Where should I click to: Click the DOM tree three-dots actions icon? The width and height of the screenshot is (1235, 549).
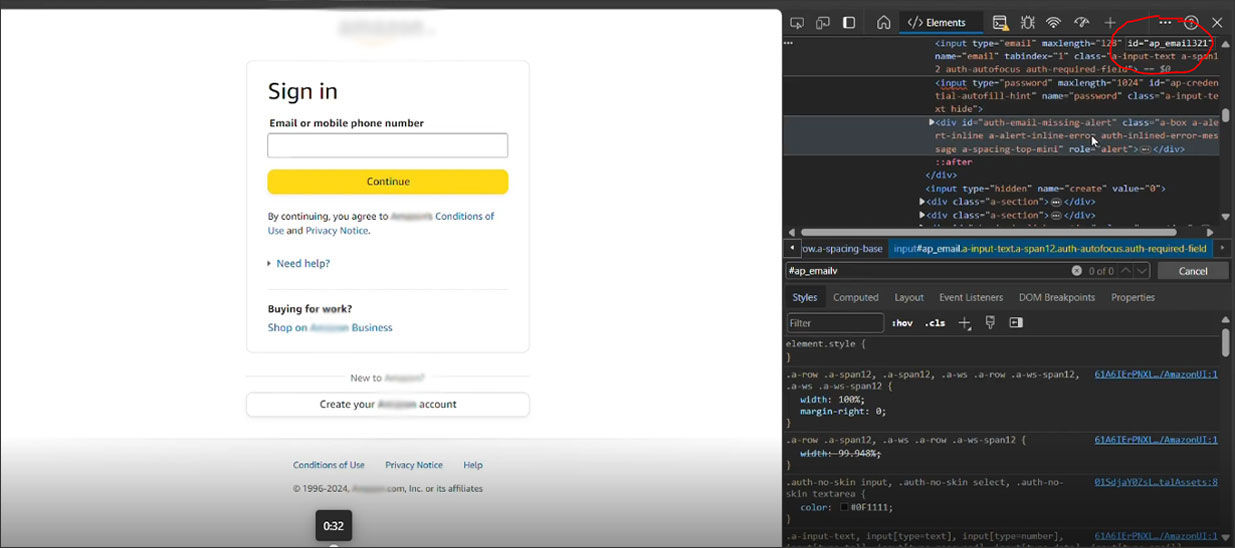[x=788, y=44]
